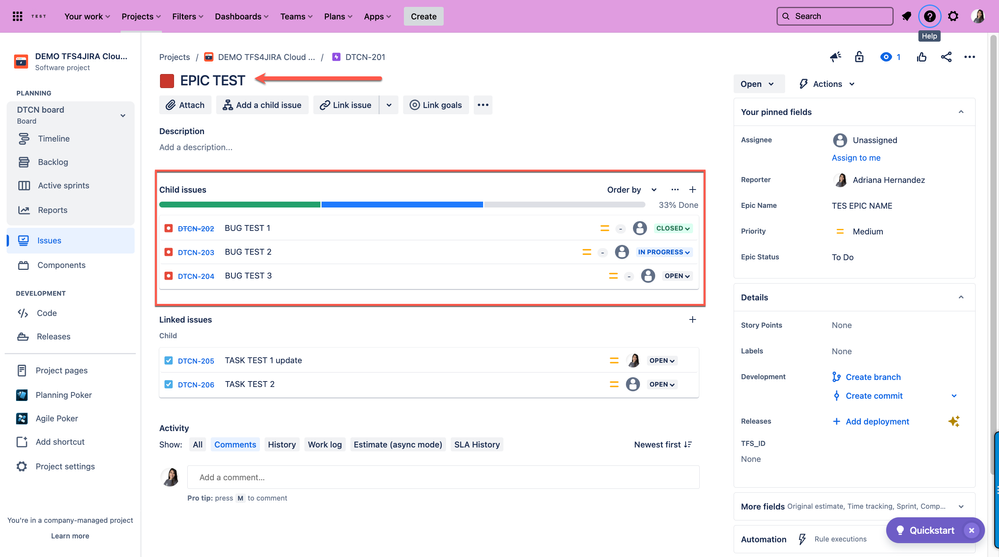Expand the More fields section
The width and height of the screenshot is (999, 557).
click(x=961, y=507)
